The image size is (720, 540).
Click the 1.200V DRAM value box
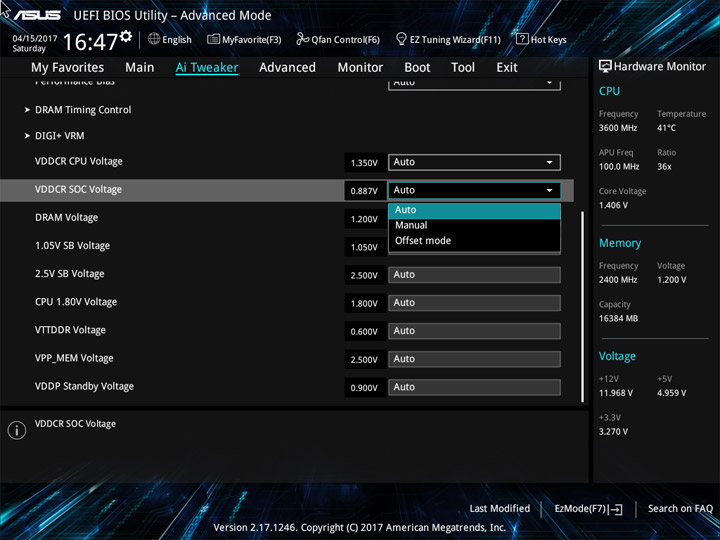[365, 219]
